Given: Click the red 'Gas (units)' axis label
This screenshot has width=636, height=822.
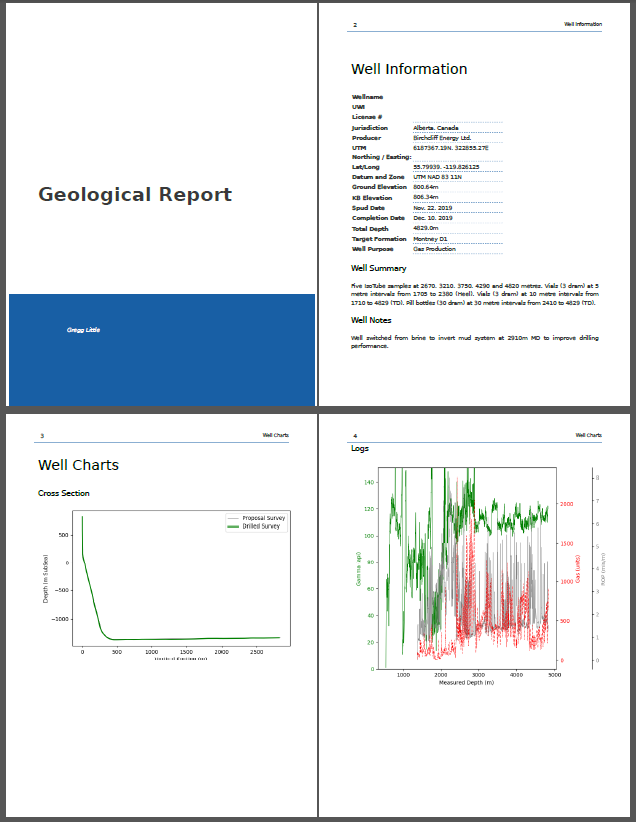Looking at the screenshot, I should coord(578,569).
